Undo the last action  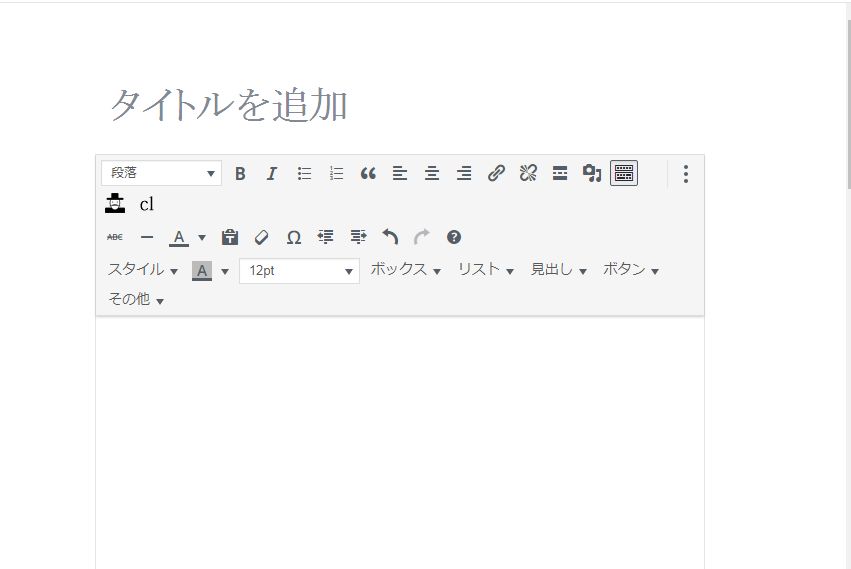(x=390, y=237)
